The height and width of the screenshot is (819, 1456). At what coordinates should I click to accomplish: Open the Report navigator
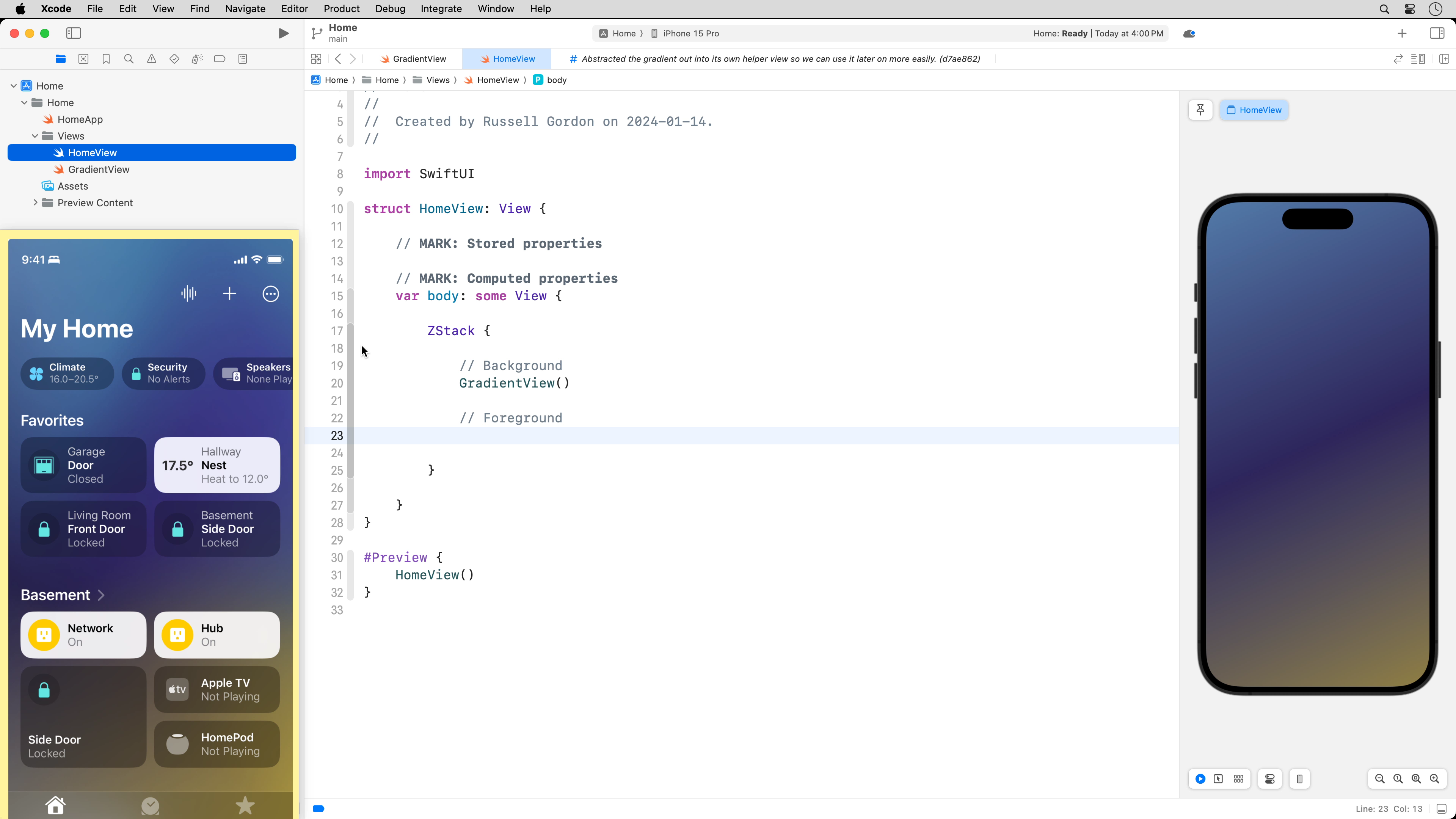(243, 59)
